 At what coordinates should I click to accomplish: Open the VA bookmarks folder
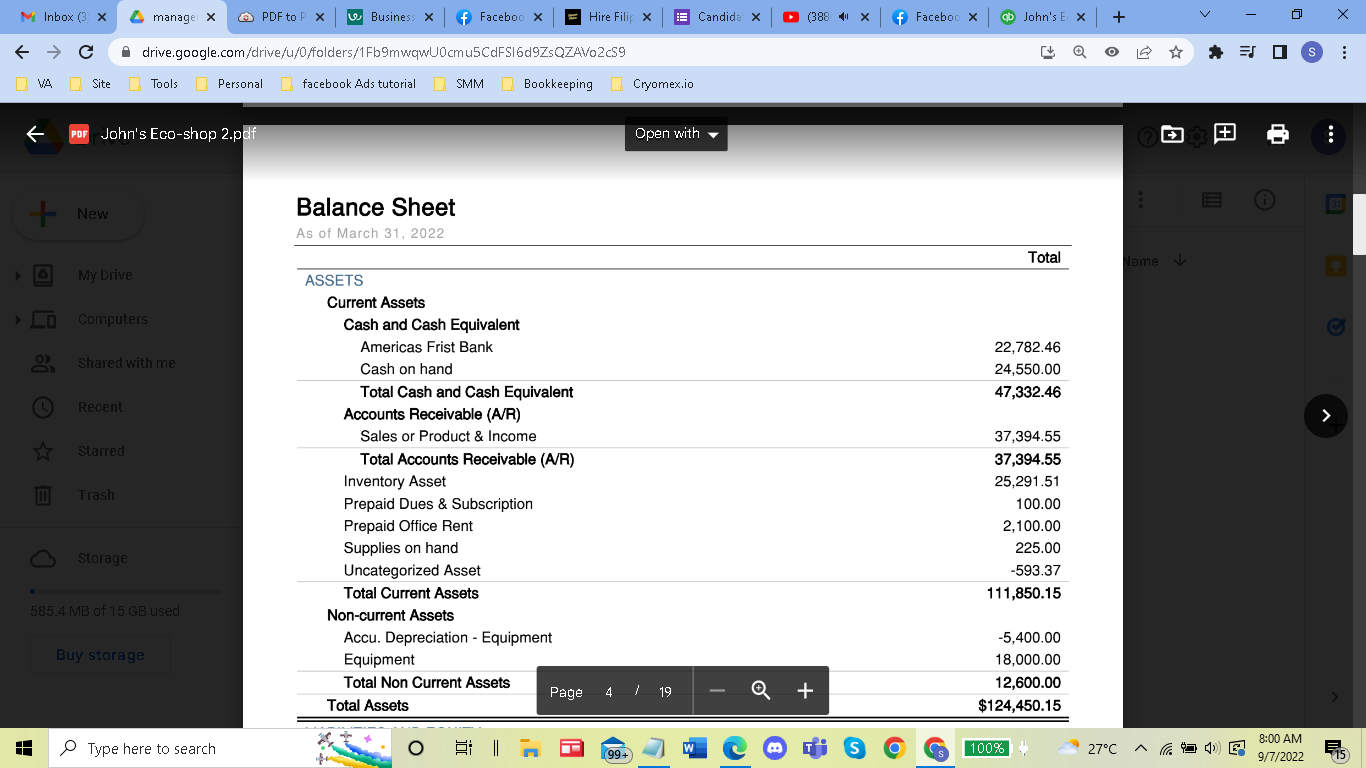[35, 84]
